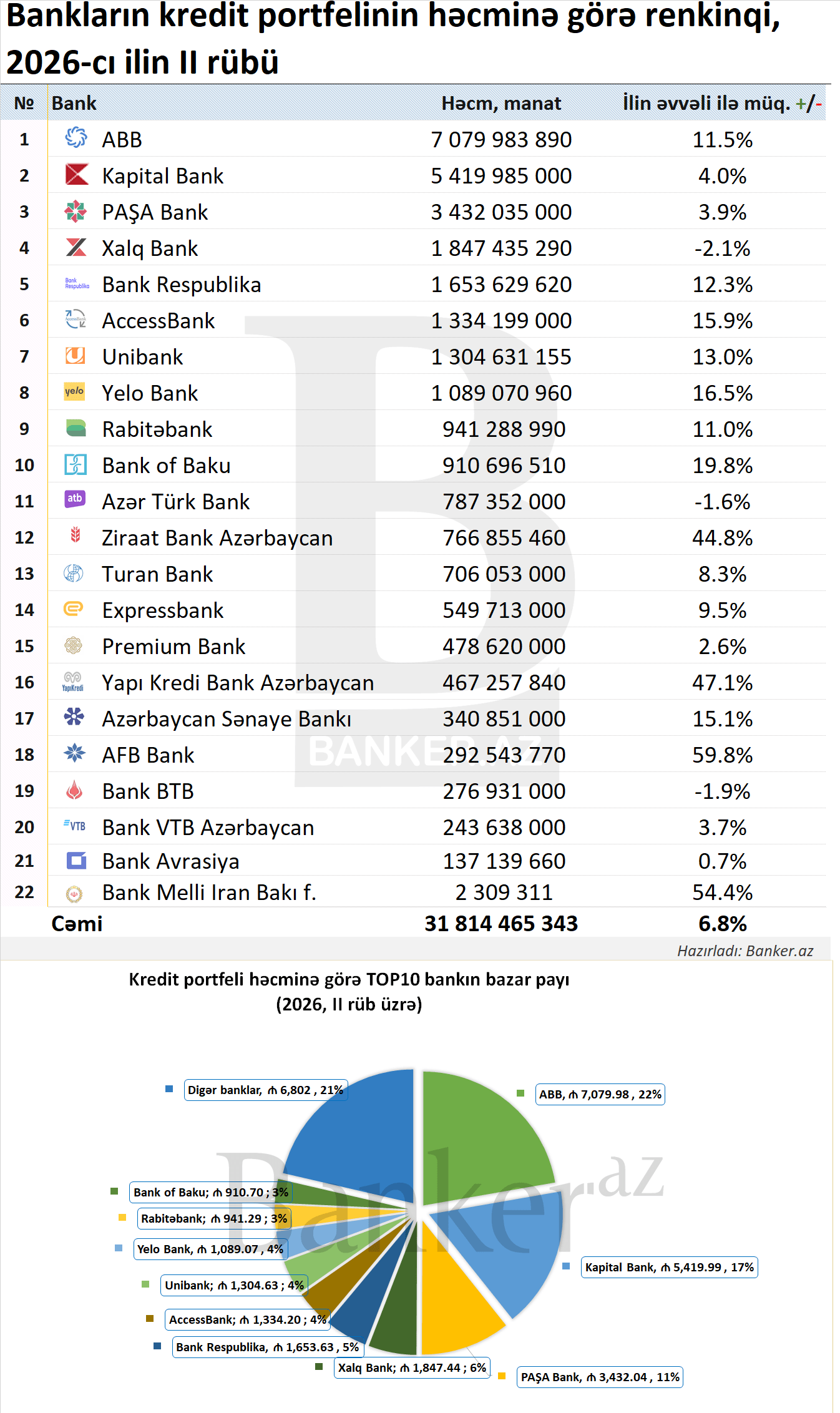Click the Bank BTB flame logo

point(74,790)
